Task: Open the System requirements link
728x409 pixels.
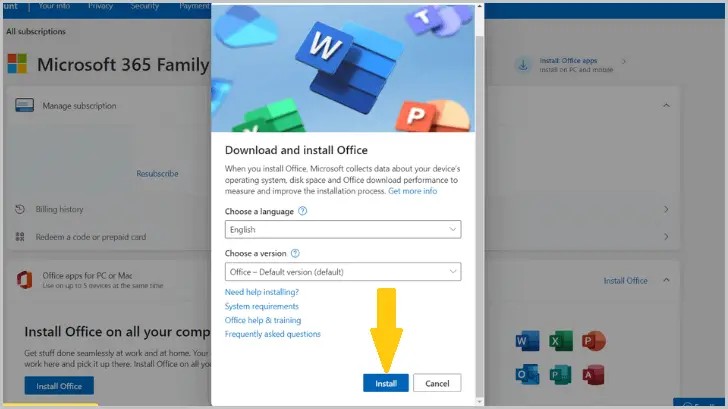Action: click(x=261, y=306)
